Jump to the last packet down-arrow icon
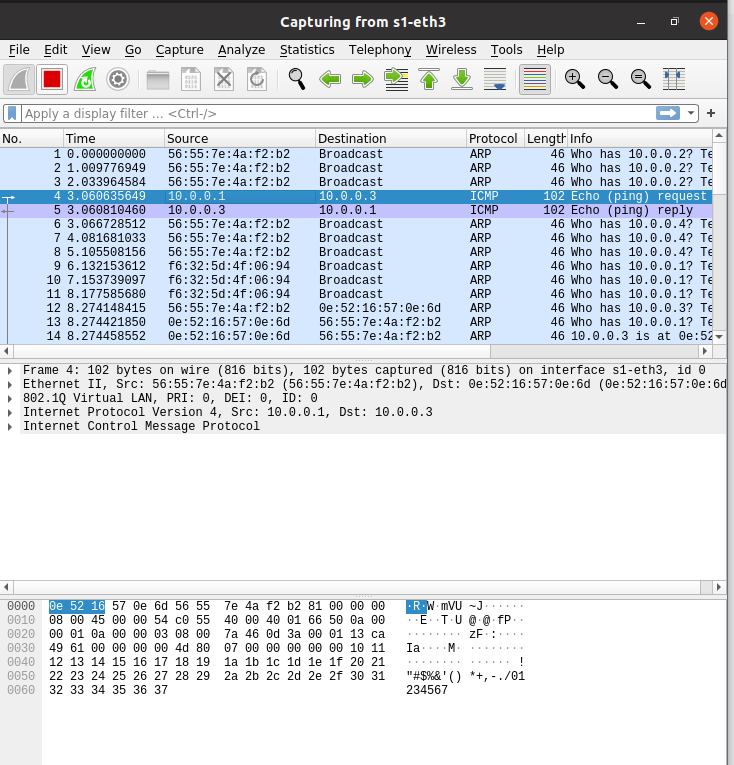 coord(462,79)
